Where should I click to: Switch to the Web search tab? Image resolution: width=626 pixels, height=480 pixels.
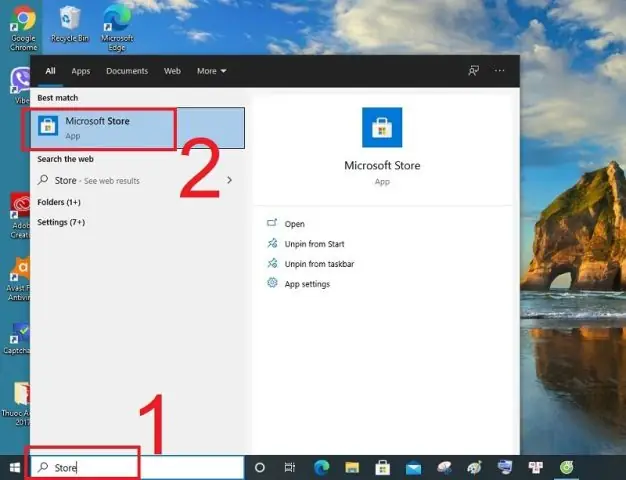coord(172,71)
